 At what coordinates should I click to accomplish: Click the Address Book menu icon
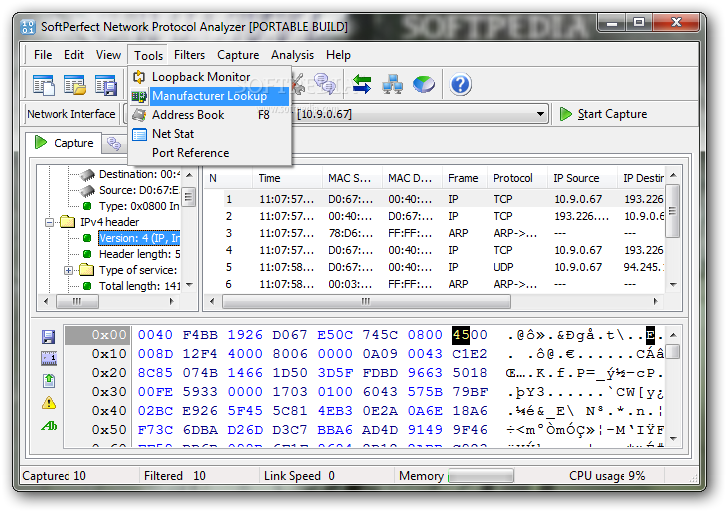click(139, 115)
